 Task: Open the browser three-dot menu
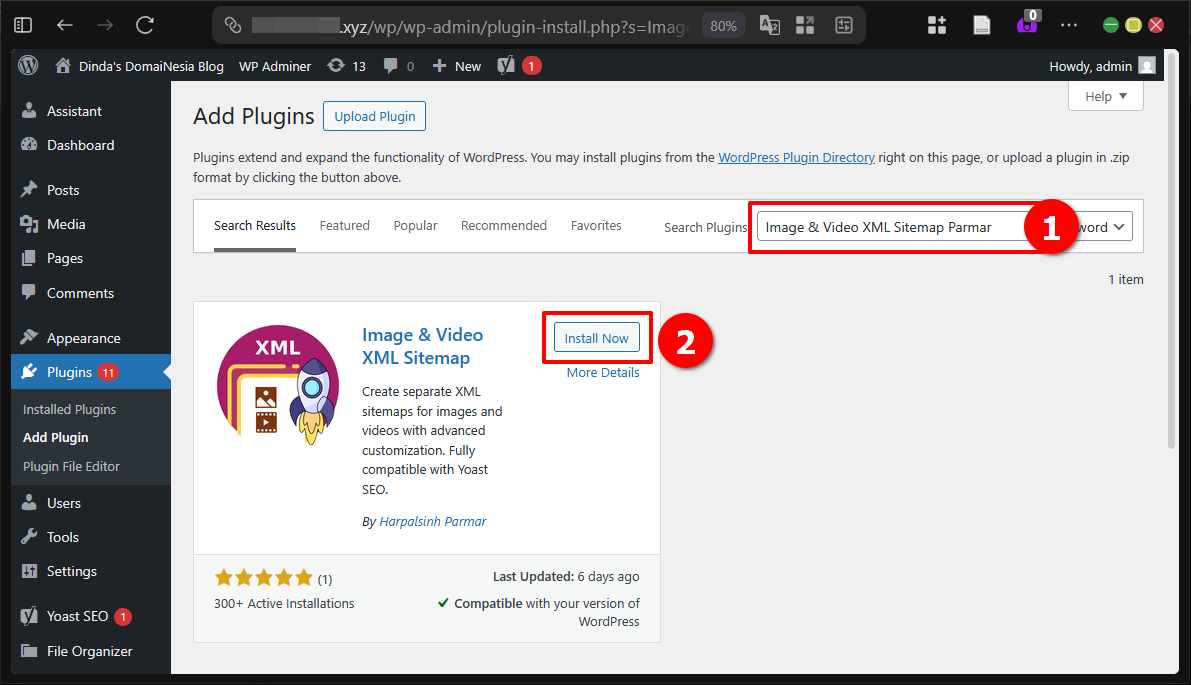[1069, 24]
